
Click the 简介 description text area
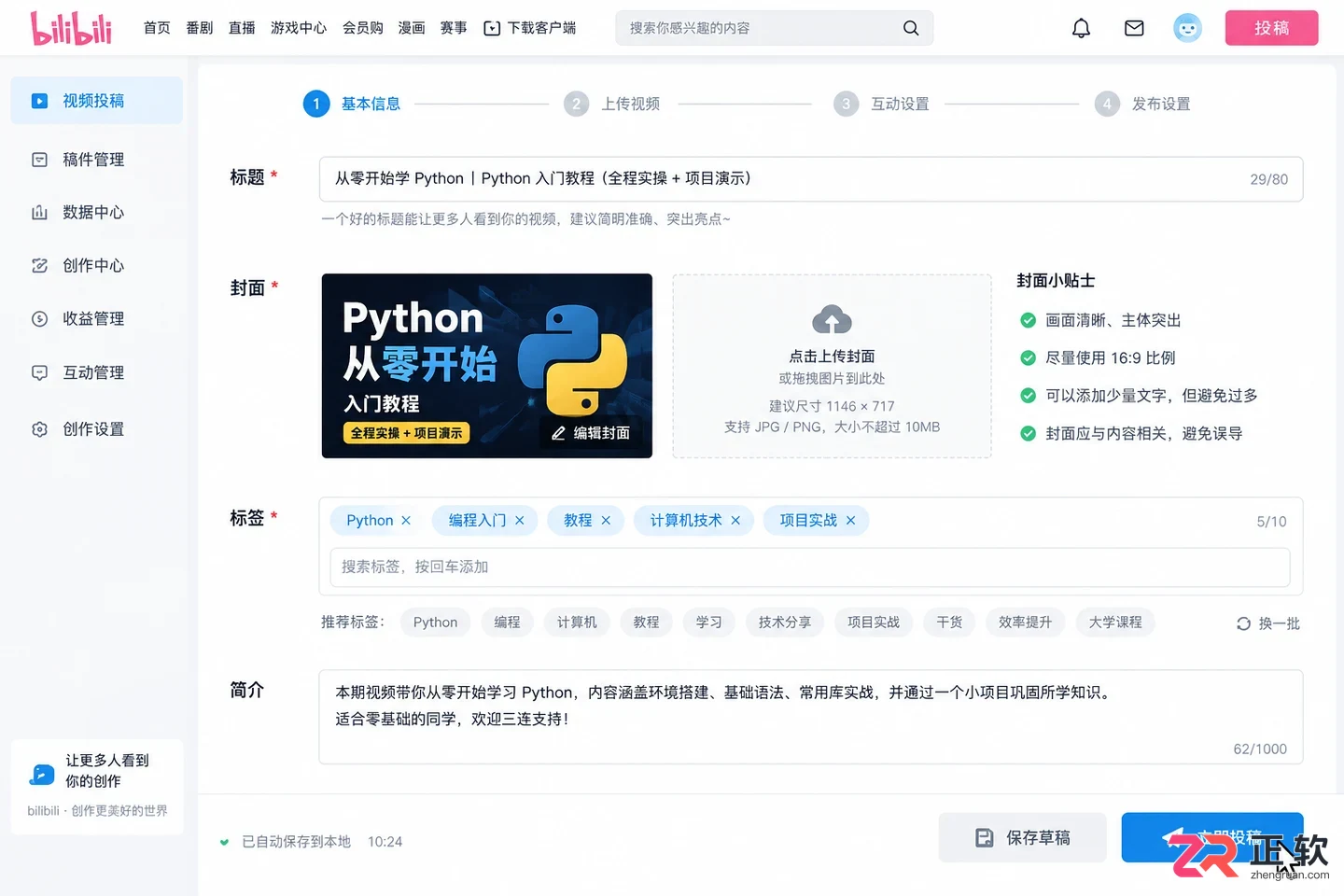[811, 717]
